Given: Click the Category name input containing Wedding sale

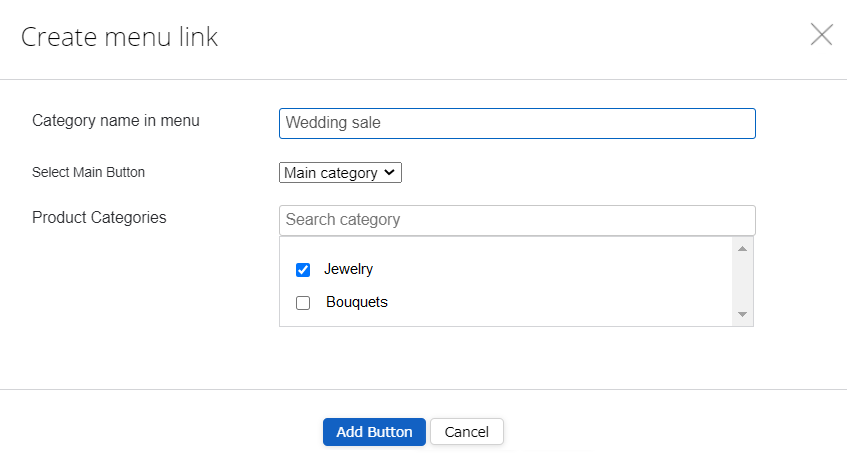Looking at the screenshot, I should coord(516,123).
